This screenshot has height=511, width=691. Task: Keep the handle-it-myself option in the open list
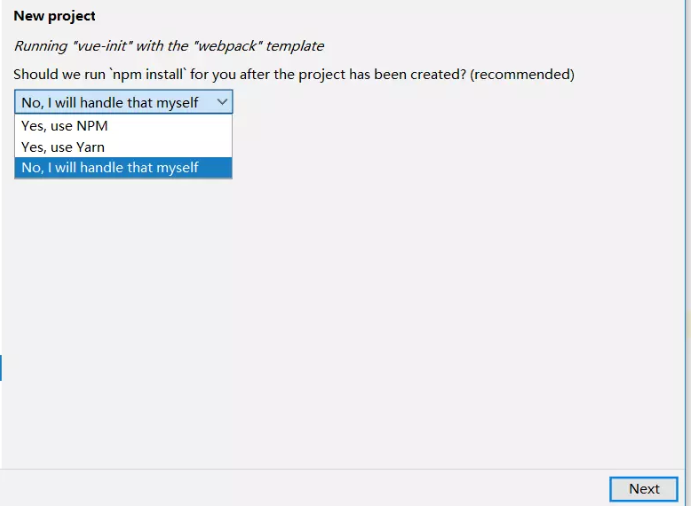(x=110, y=168)
